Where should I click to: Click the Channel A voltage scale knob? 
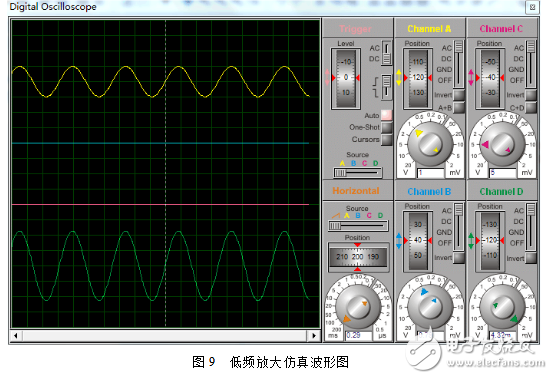(430, 144)
